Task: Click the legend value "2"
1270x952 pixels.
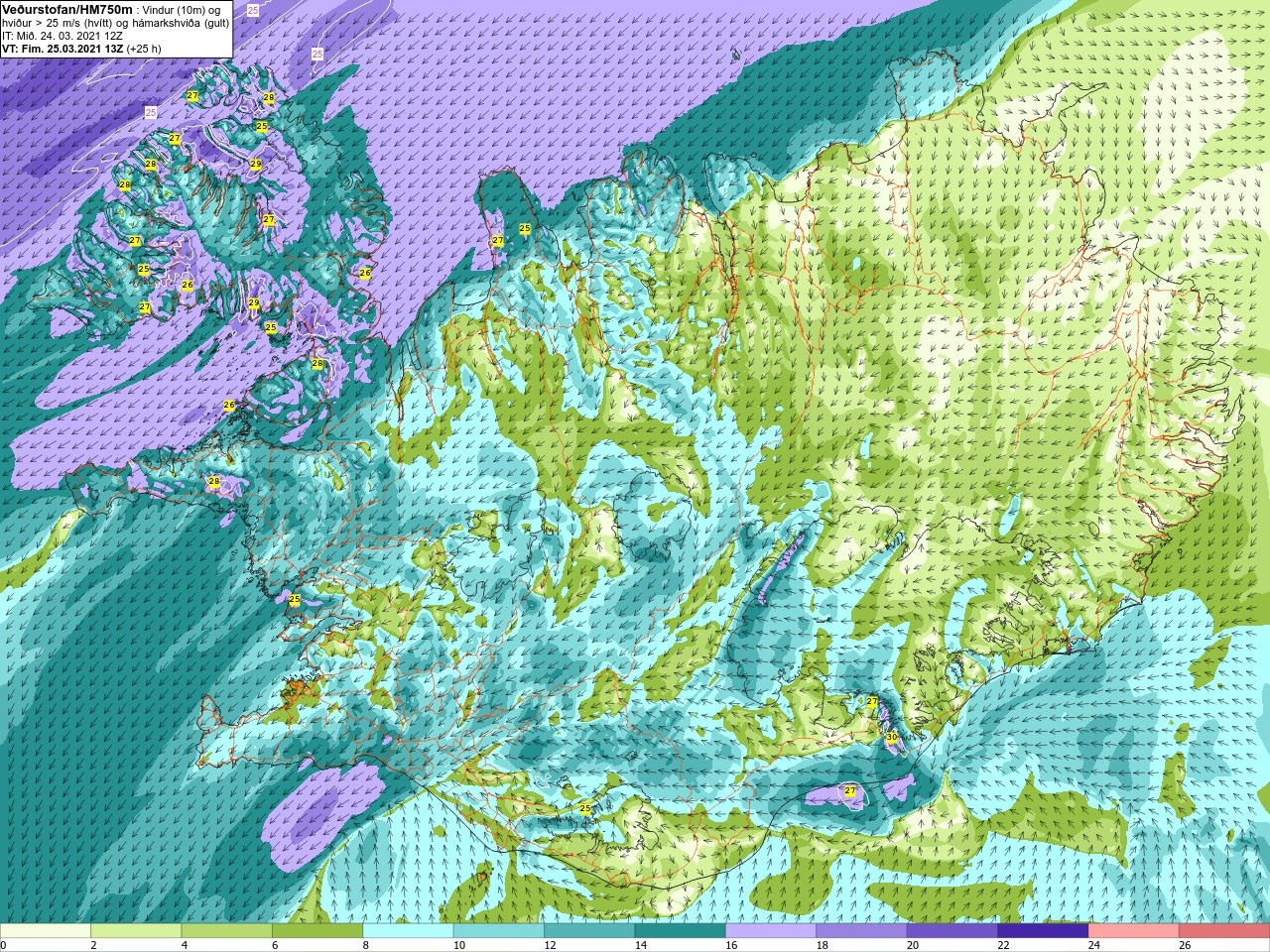Action: pos(94,945)
